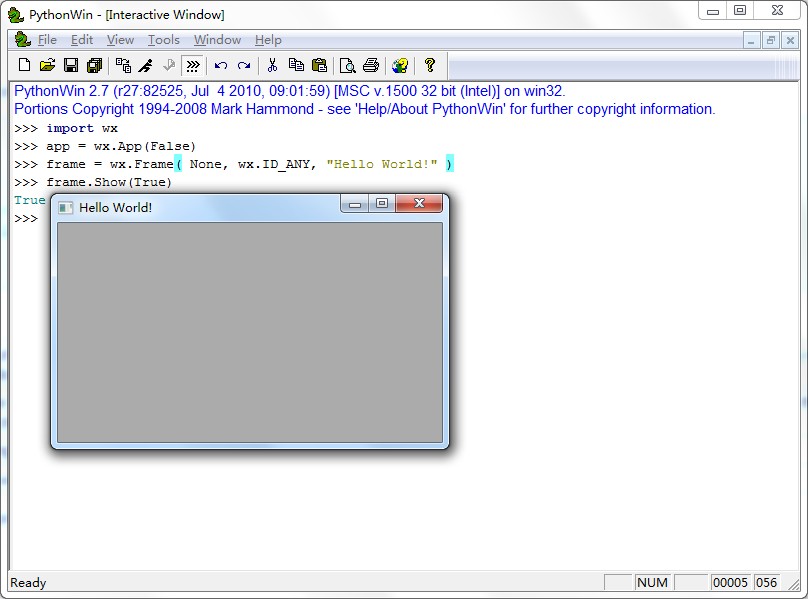Click the New file toolbar icon

24,65
